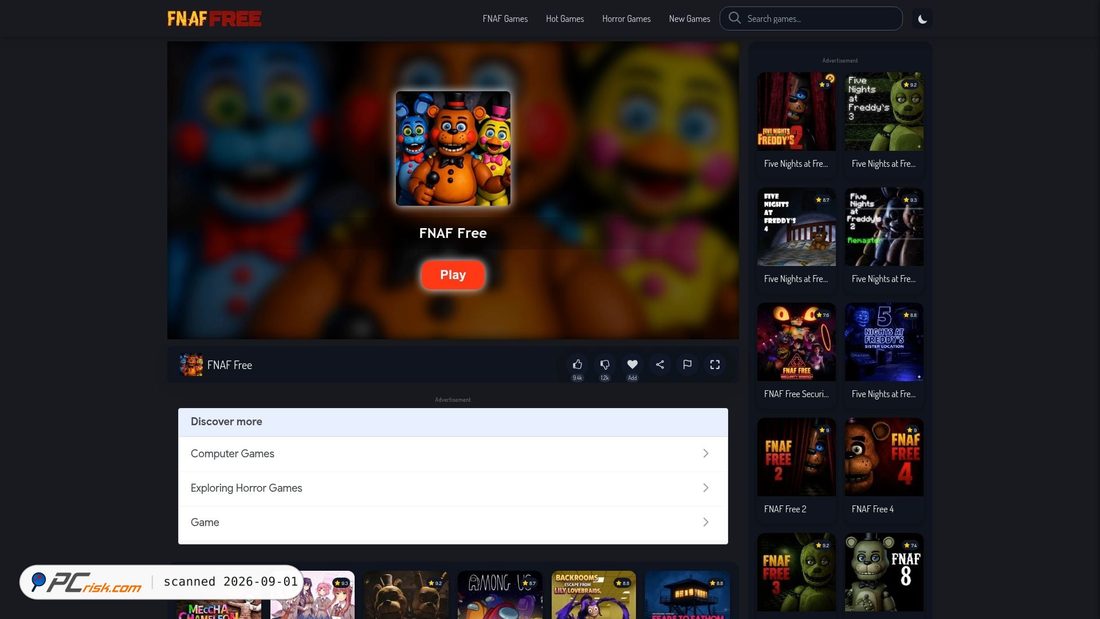Open FNAF Free 2 thumbnail
Screen dimensions: 1100x619
796,457
